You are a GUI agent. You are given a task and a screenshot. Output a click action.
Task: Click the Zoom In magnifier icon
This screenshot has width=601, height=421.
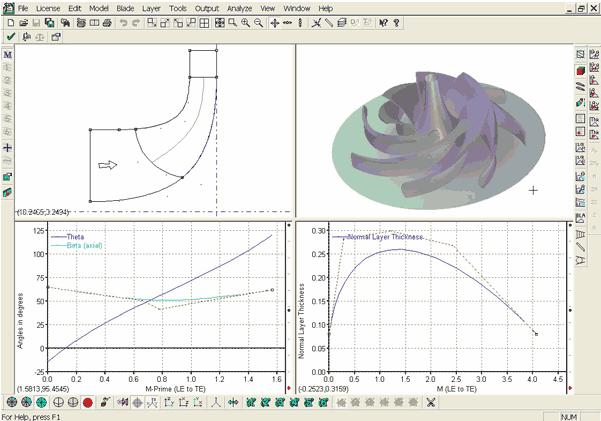click(246, 23)
